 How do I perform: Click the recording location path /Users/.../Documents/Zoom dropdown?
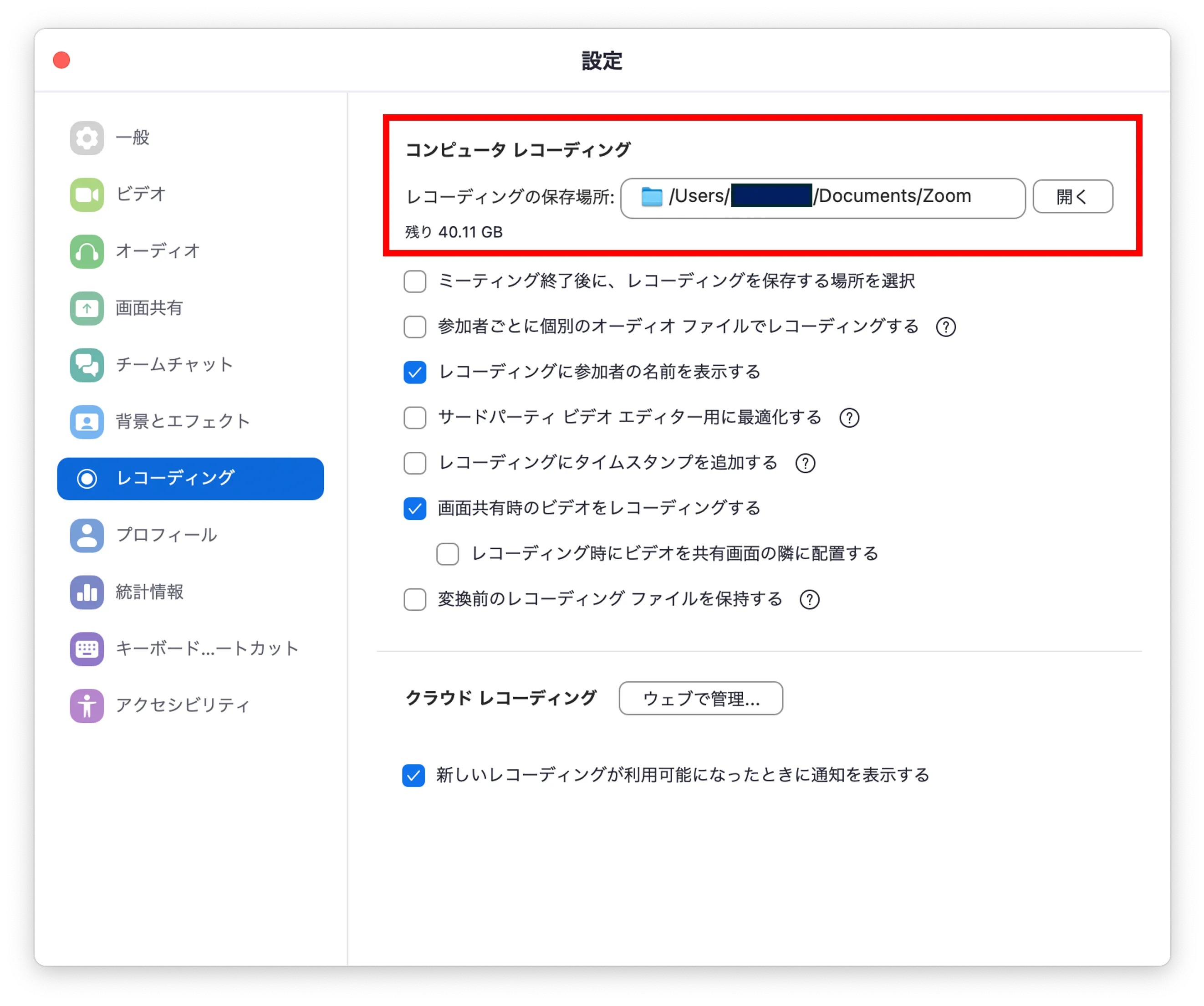(x=822, y=197)
